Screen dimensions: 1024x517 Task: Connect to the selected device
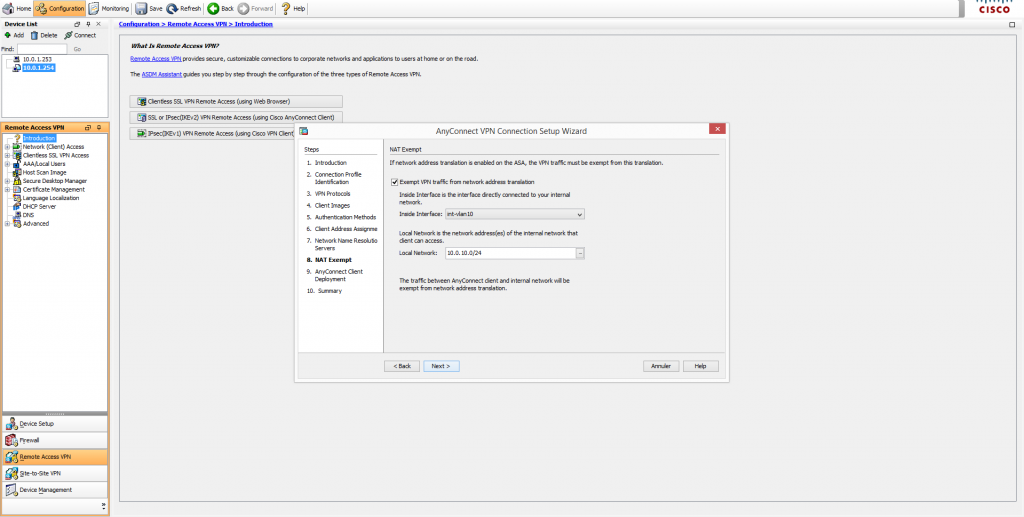click(80, 35)
